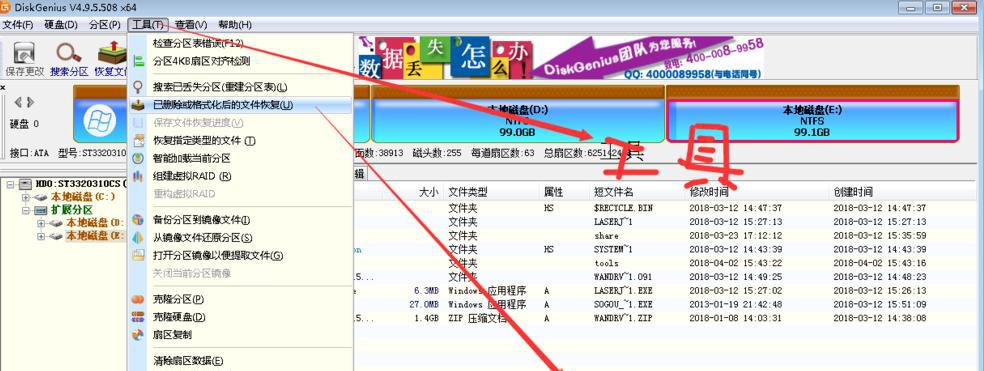Close the disk panel with small x

2,89
